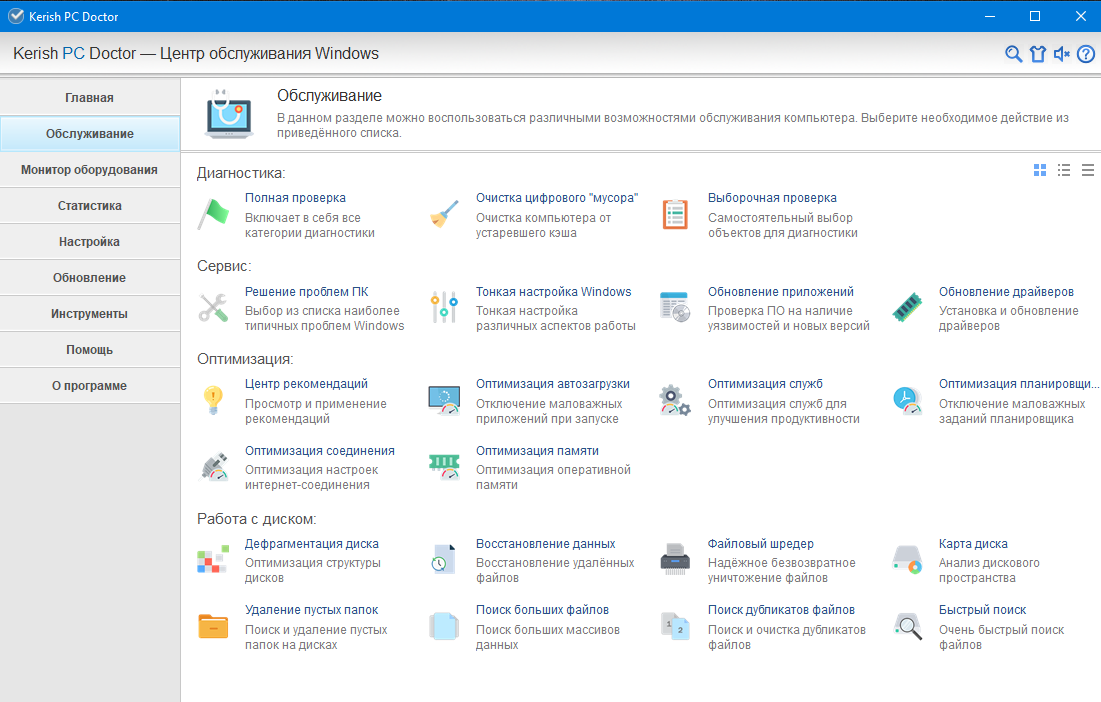Open Очистка цифрового "мусора" link
This screenshot has height=702, width=1101.
[x=557, y=198]
